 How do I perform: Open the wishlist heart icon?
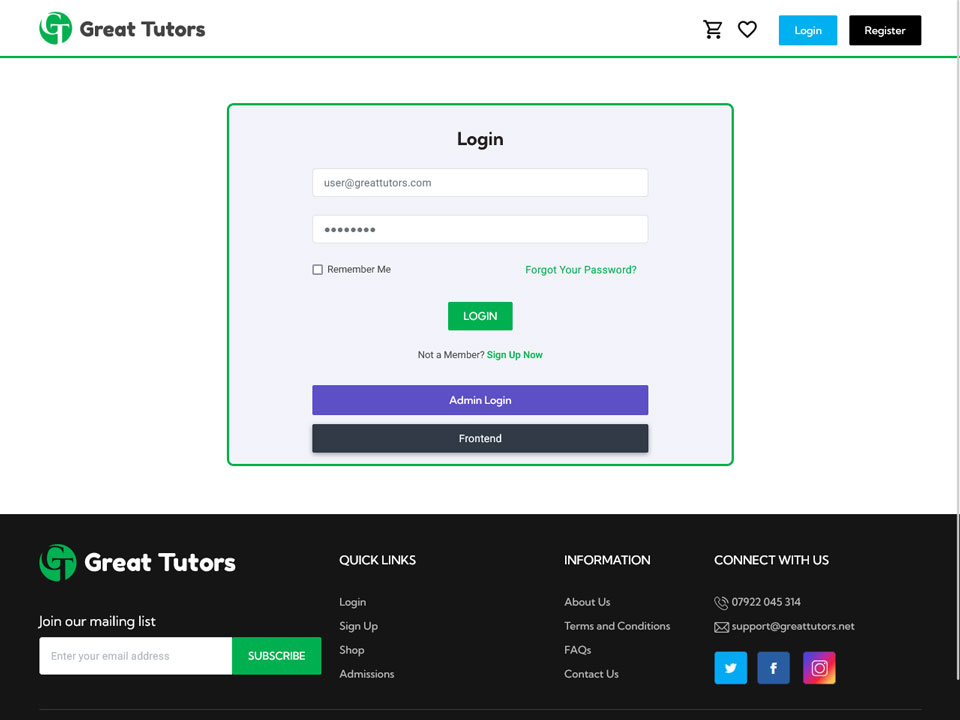(747, 29)
